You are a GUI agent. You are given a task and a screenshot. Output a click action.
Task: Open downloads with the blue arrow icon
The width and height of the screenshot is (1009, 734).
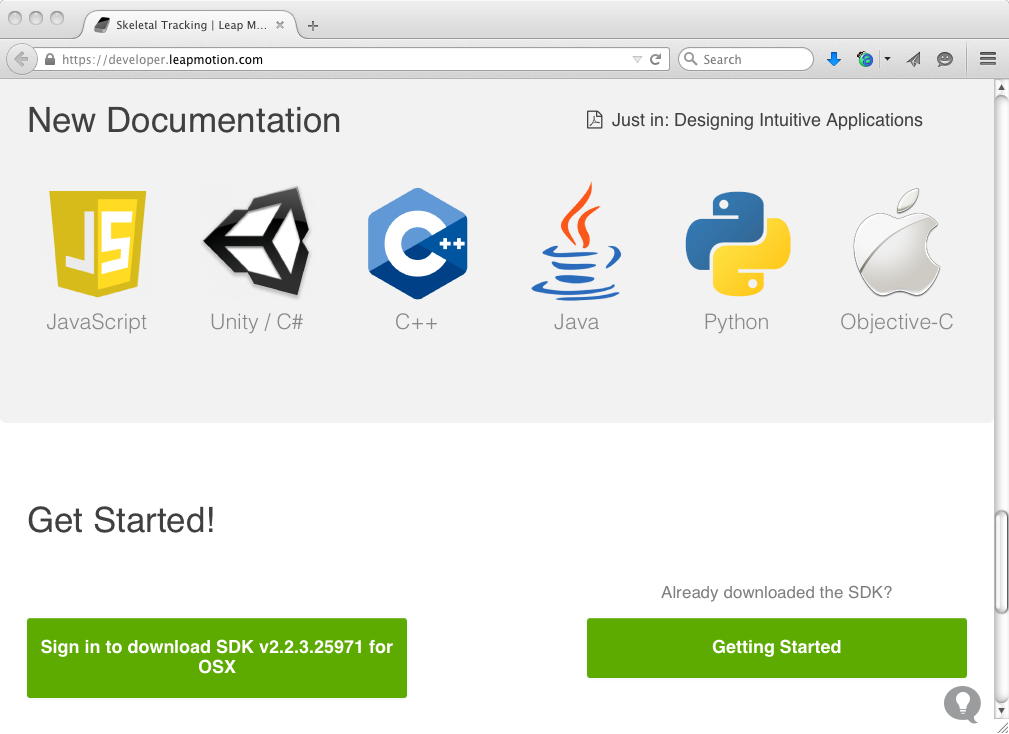[x=834, y=59]
